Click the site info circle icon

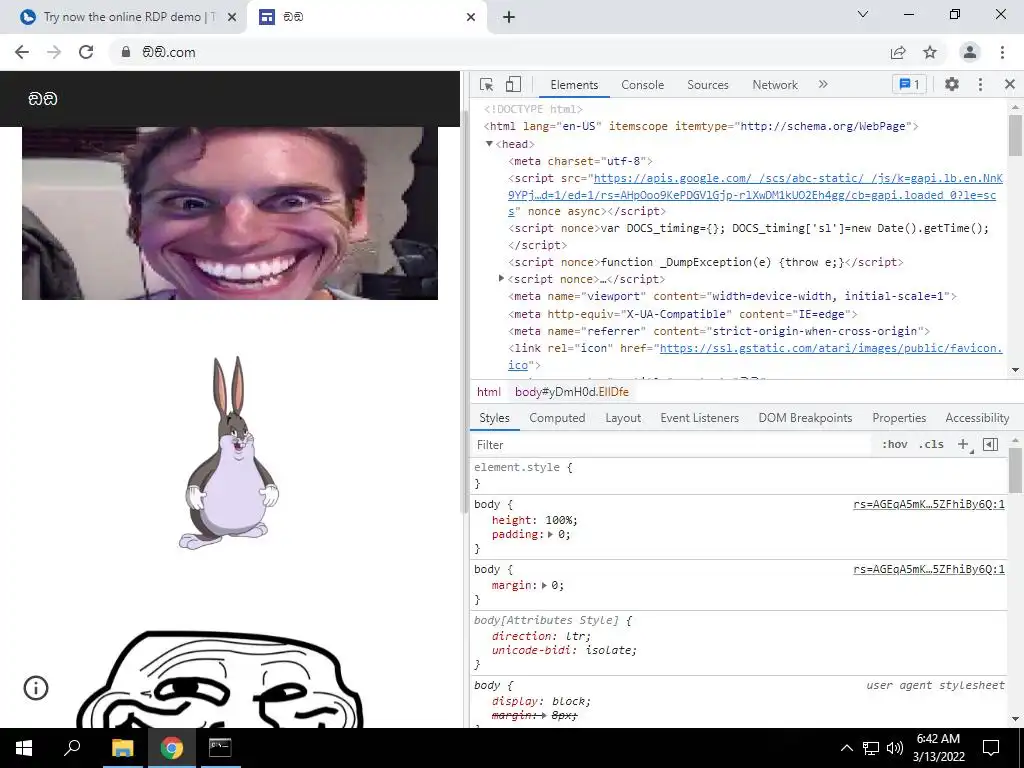[36, 688]
